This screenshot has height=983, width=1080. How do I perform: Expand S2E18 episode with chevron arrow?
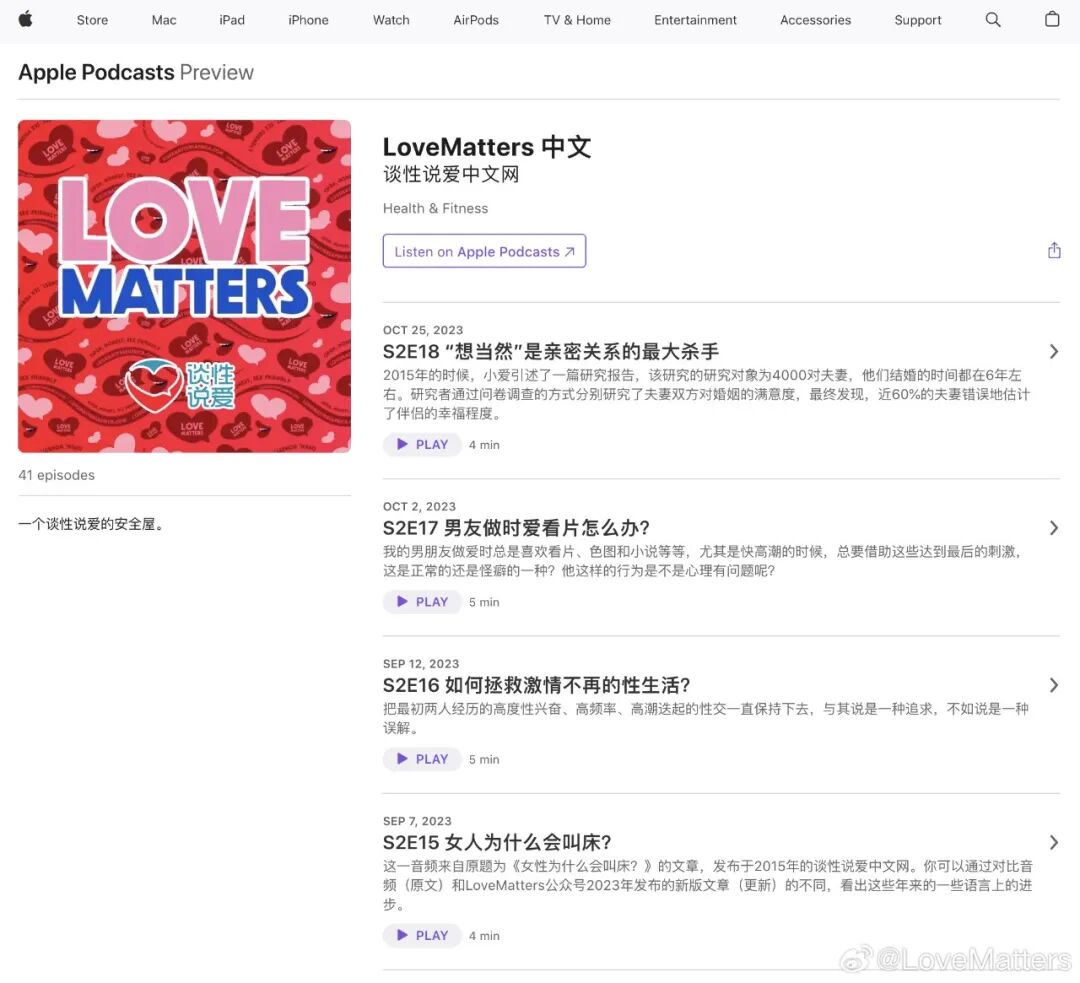tap(1054, 351)
